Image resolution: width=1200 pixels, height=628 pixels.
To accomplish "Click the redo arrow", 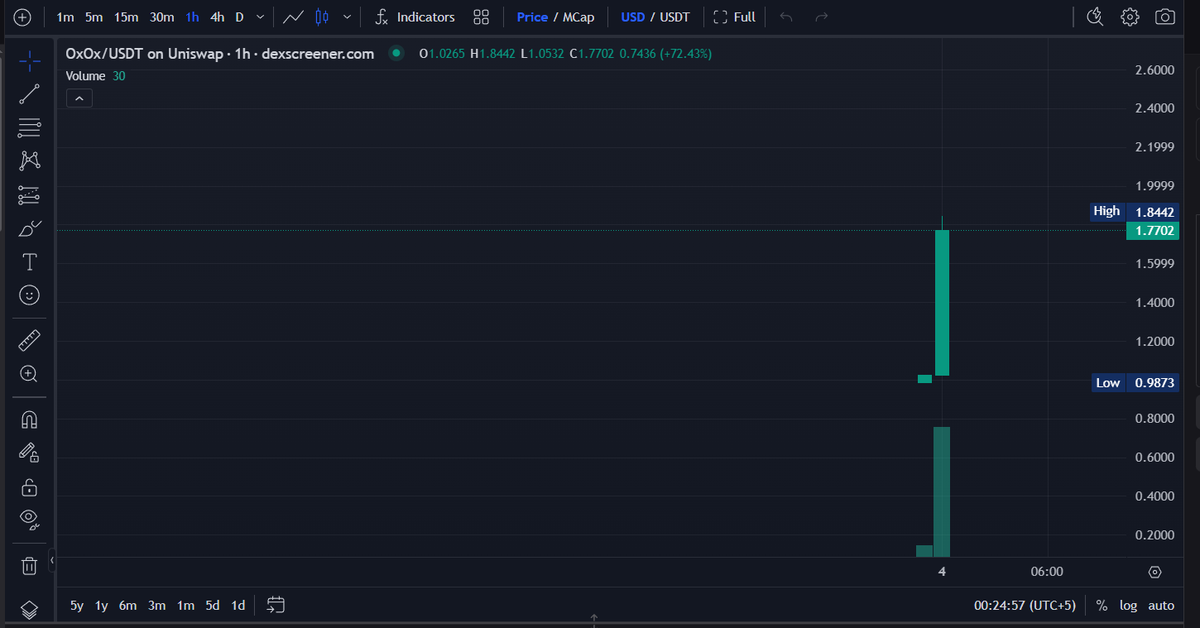I will [822, 17].
